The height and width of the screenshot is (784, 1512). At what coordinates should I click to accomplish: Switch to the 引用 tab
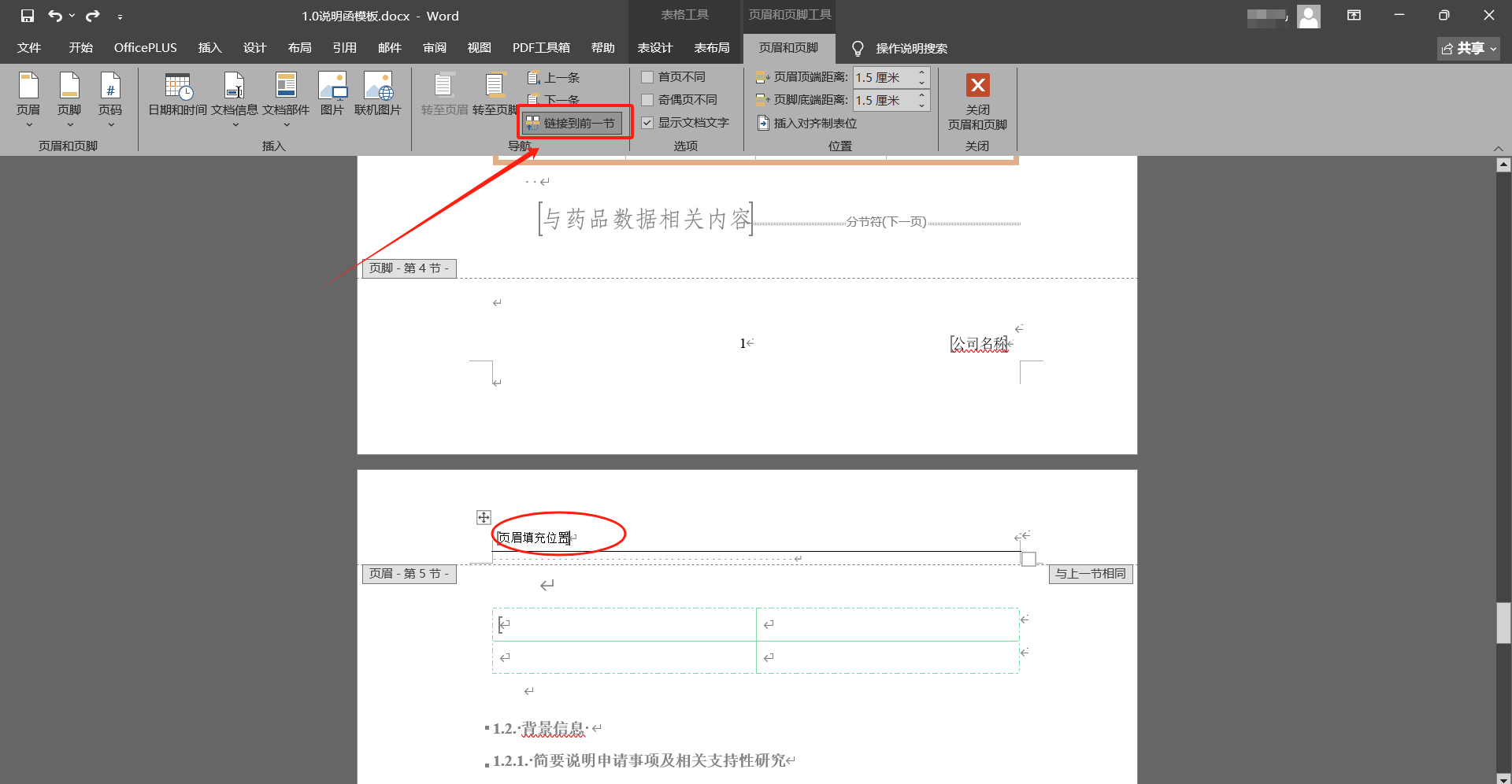click(x=345, y=48)
